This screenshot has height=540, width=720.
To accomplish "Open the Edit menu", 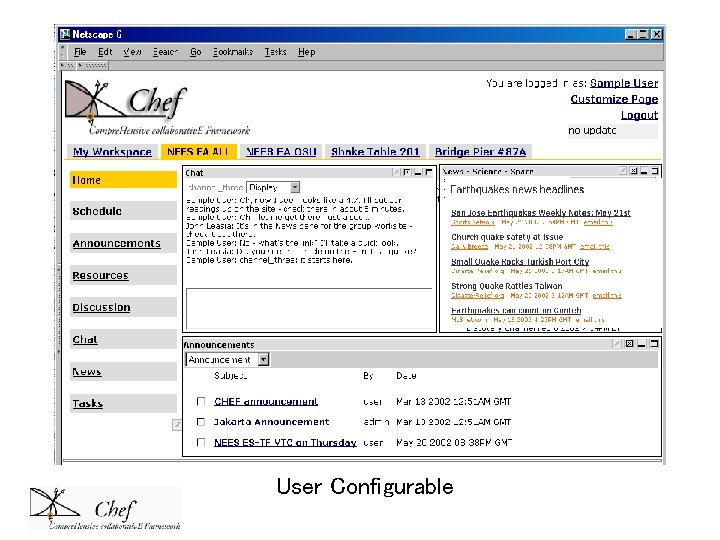I will (x=105, y=52).
